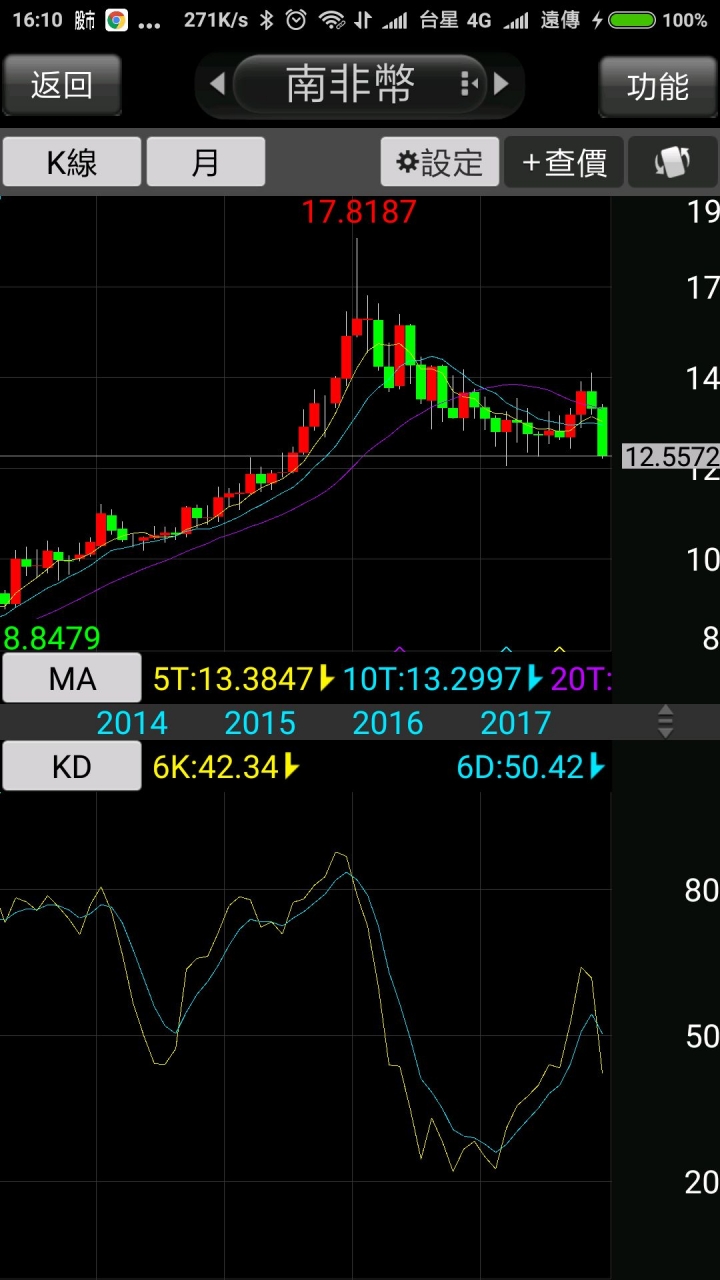The image size is (720, 1280).
Task: Open the MA indicator selector
Action: (72, 679)
